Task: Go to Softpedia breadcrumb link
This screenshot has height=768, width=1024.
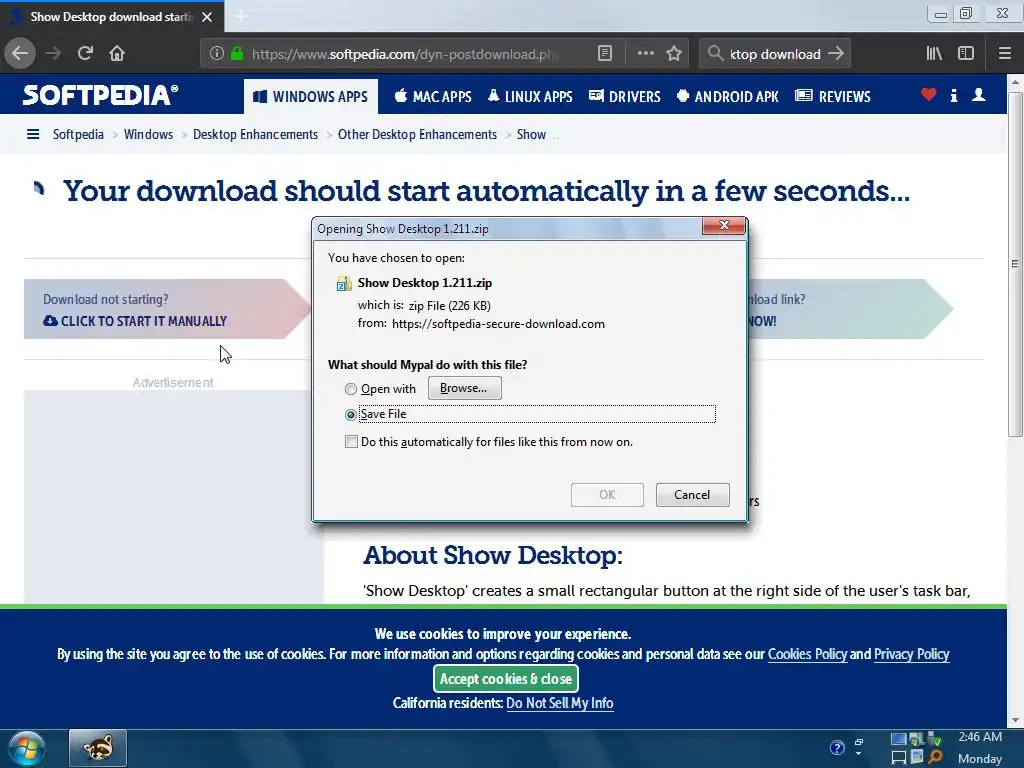Action: (x=78, y=135)
